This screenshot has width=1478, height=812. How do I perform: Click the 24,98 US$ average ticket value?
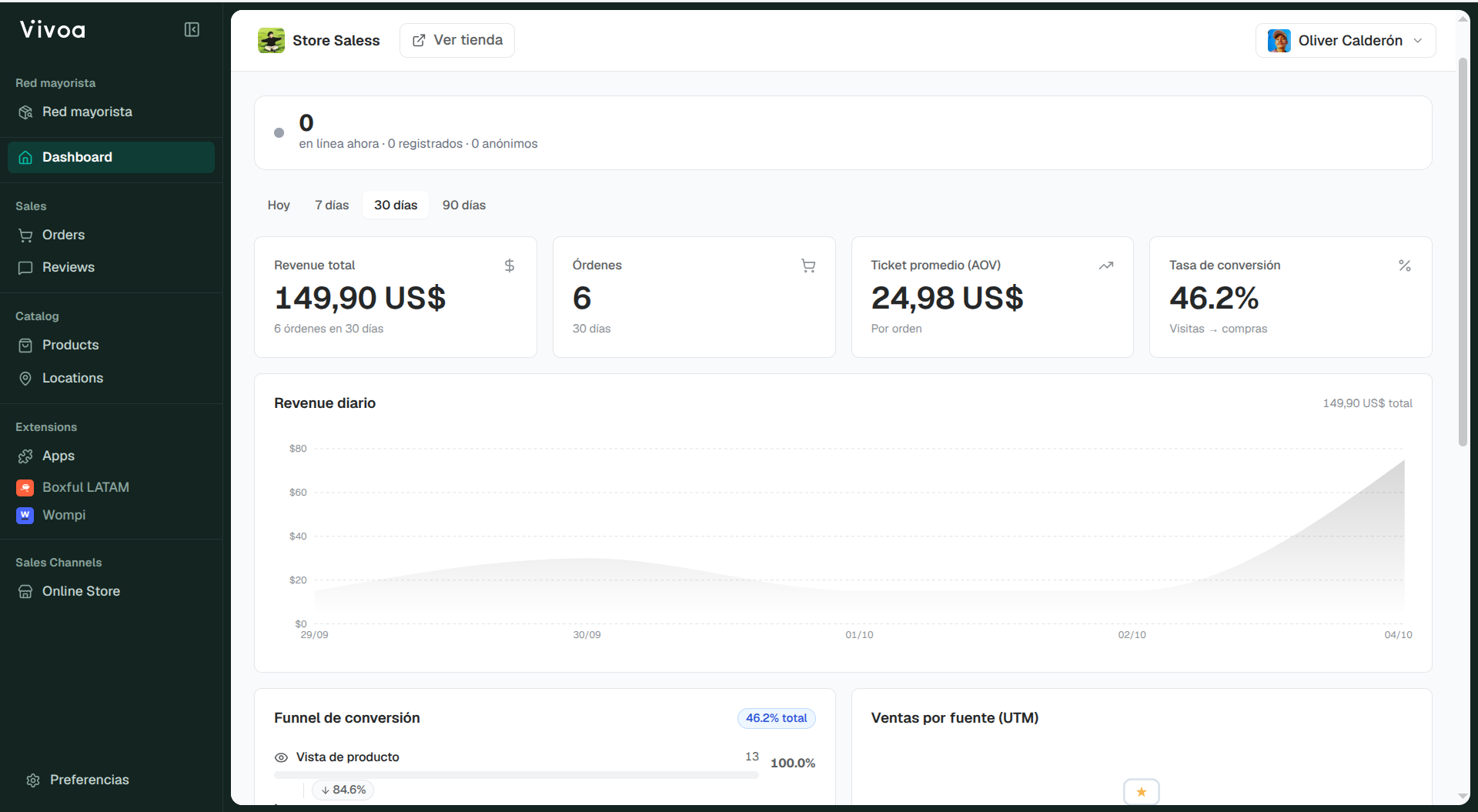(x=947, y=298)
